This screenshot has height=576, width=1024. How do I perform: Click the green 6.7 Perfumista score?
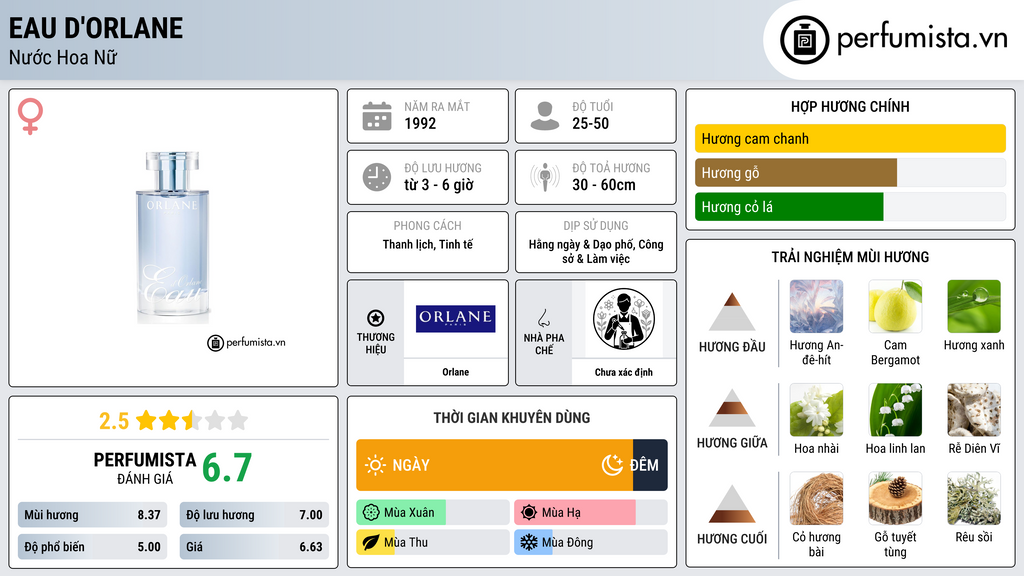pos(227,468)
